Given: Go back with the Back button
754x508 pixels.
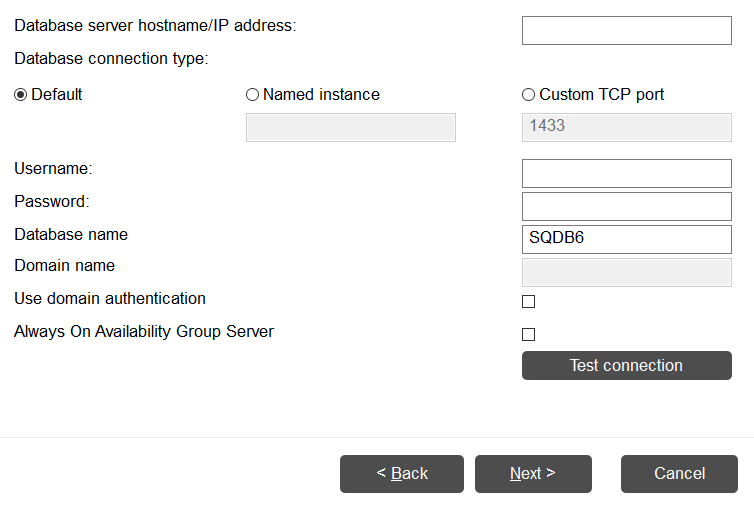Looking at the screenshot, I should pos(402,474).
